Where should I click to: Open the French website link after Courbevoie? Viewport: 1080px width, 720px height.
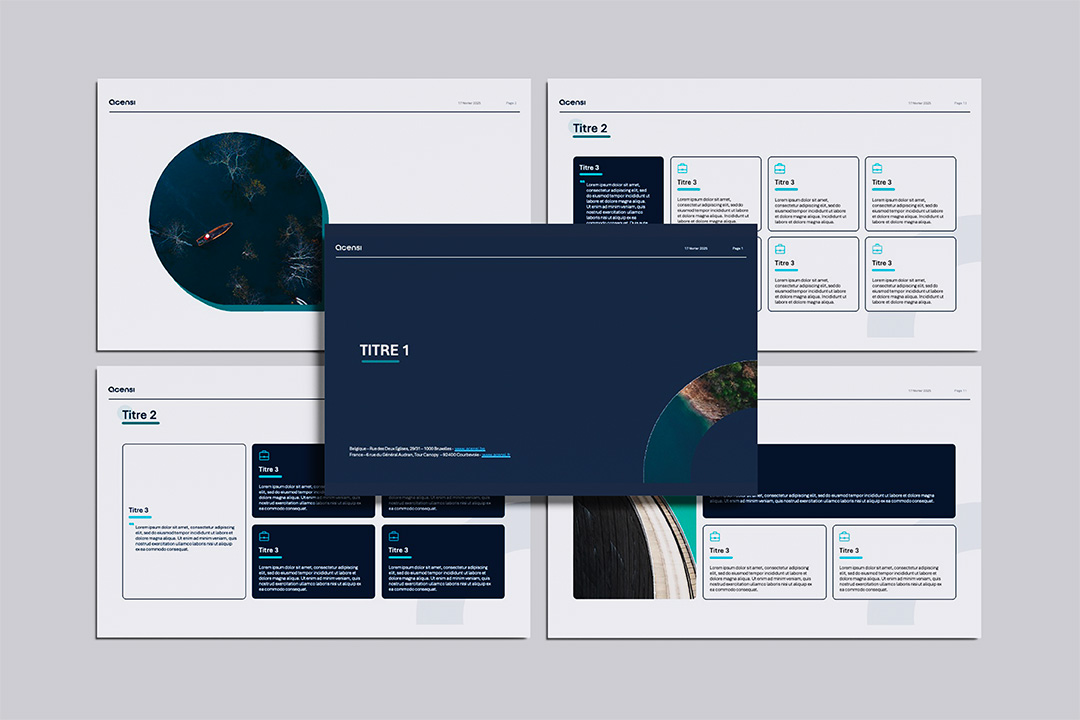pos(496,455)
